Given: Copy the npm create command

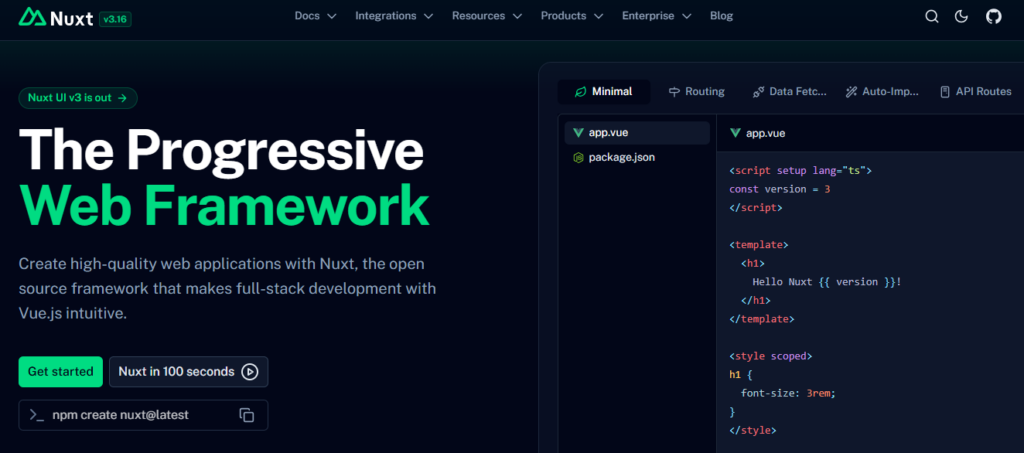Looking at the screenshot, I should pyautogui.click(x=246, y=415).
